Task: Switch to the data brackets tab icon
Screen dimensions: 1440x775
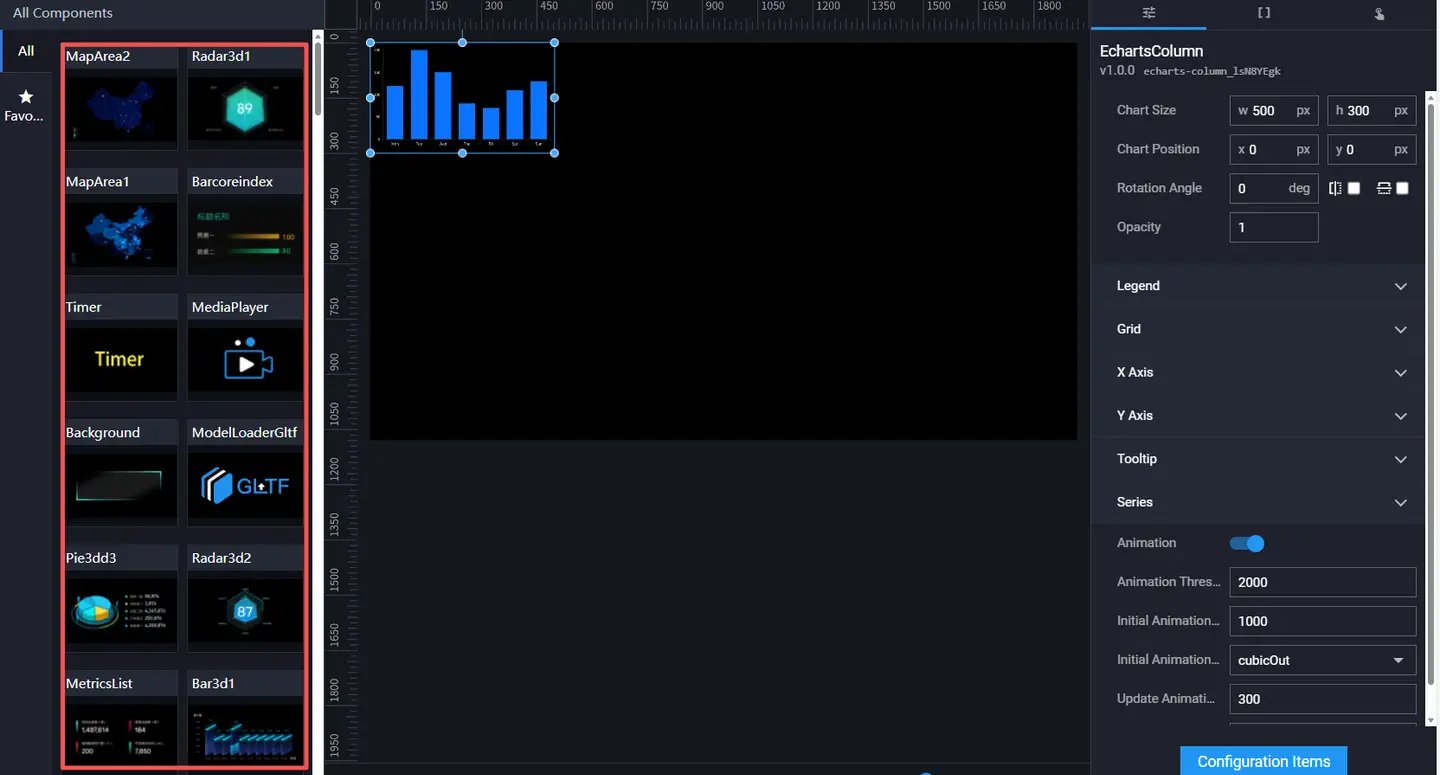Action: coord(1264,13)
